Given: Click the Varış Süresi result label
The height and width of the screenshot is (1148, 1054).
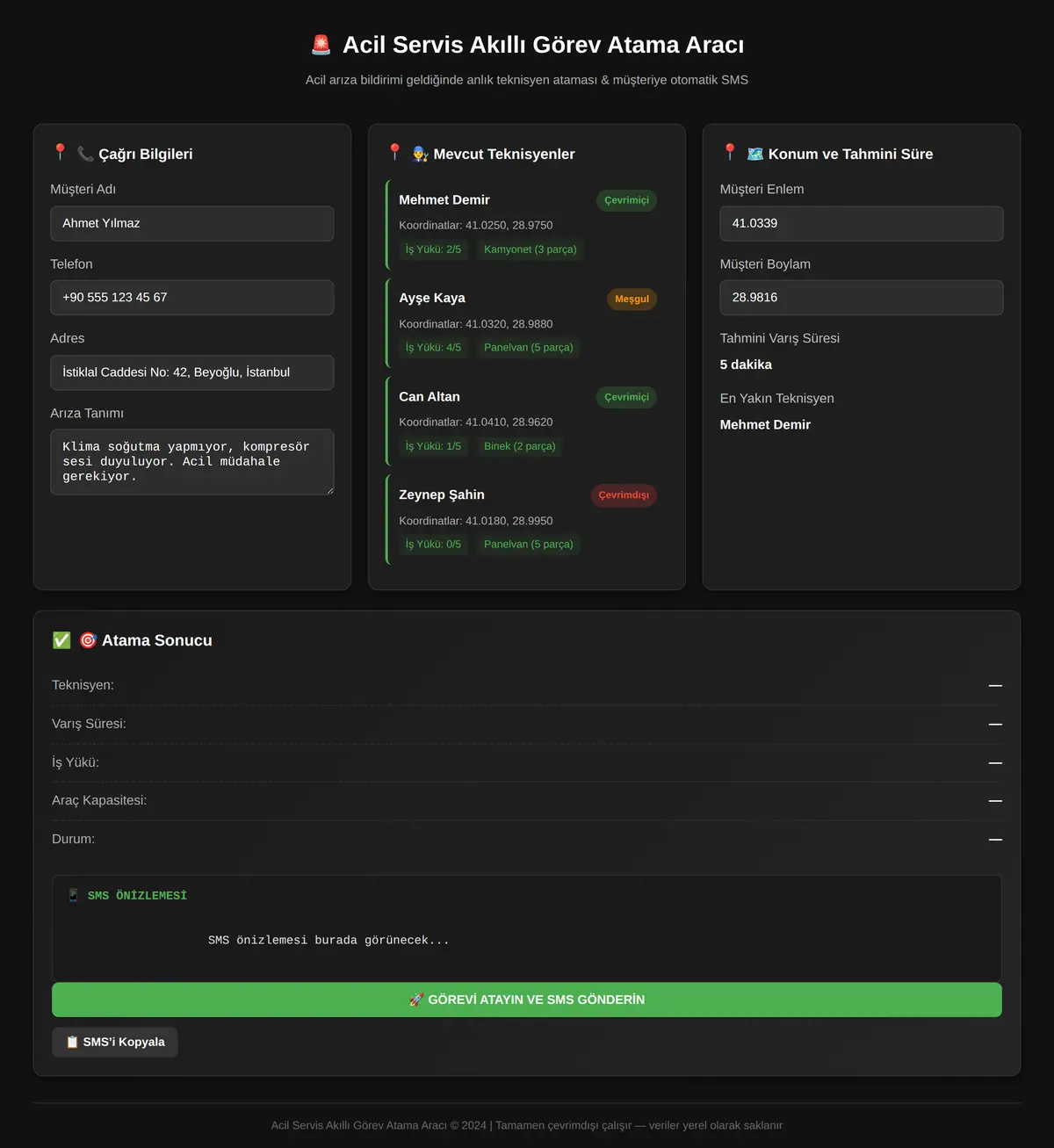Looking at the screenshot, I should (89, 724).
